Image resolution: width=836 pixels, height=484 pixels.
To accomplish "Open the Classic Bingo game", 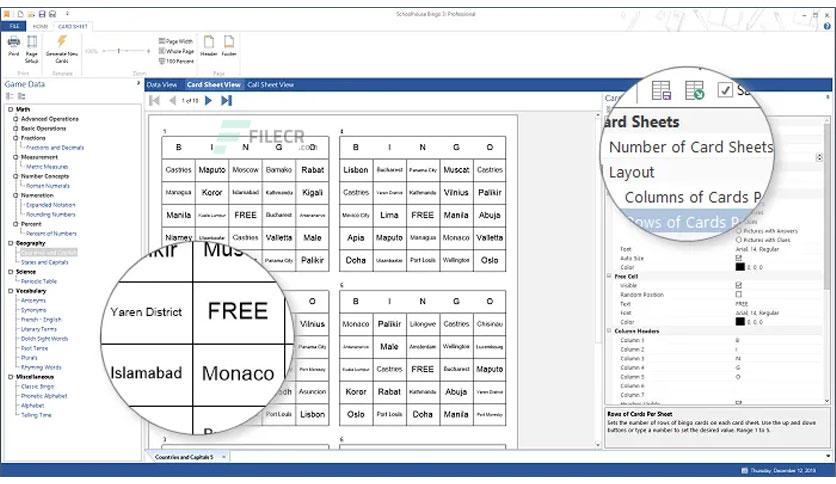I will 37,386.
